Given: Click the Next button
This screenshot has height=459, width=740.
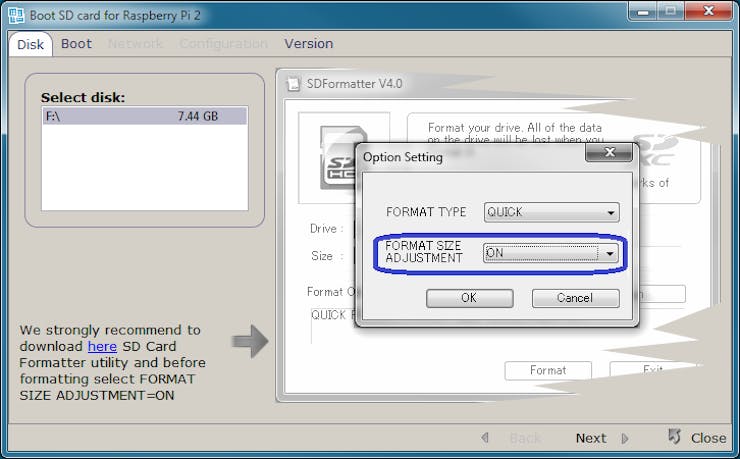Looking at the screenshot, I should [591, 438].
